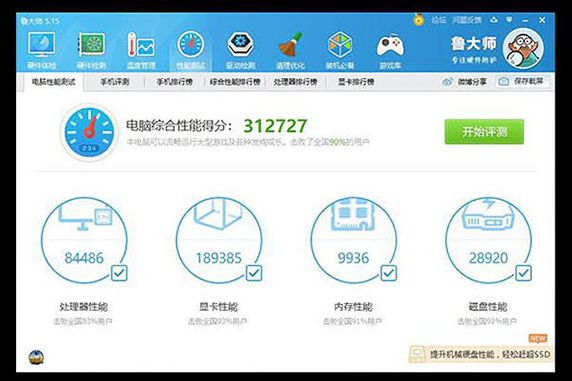
Task: Uncheck the 磁盘性能 test checkbox
Action: 523,273
